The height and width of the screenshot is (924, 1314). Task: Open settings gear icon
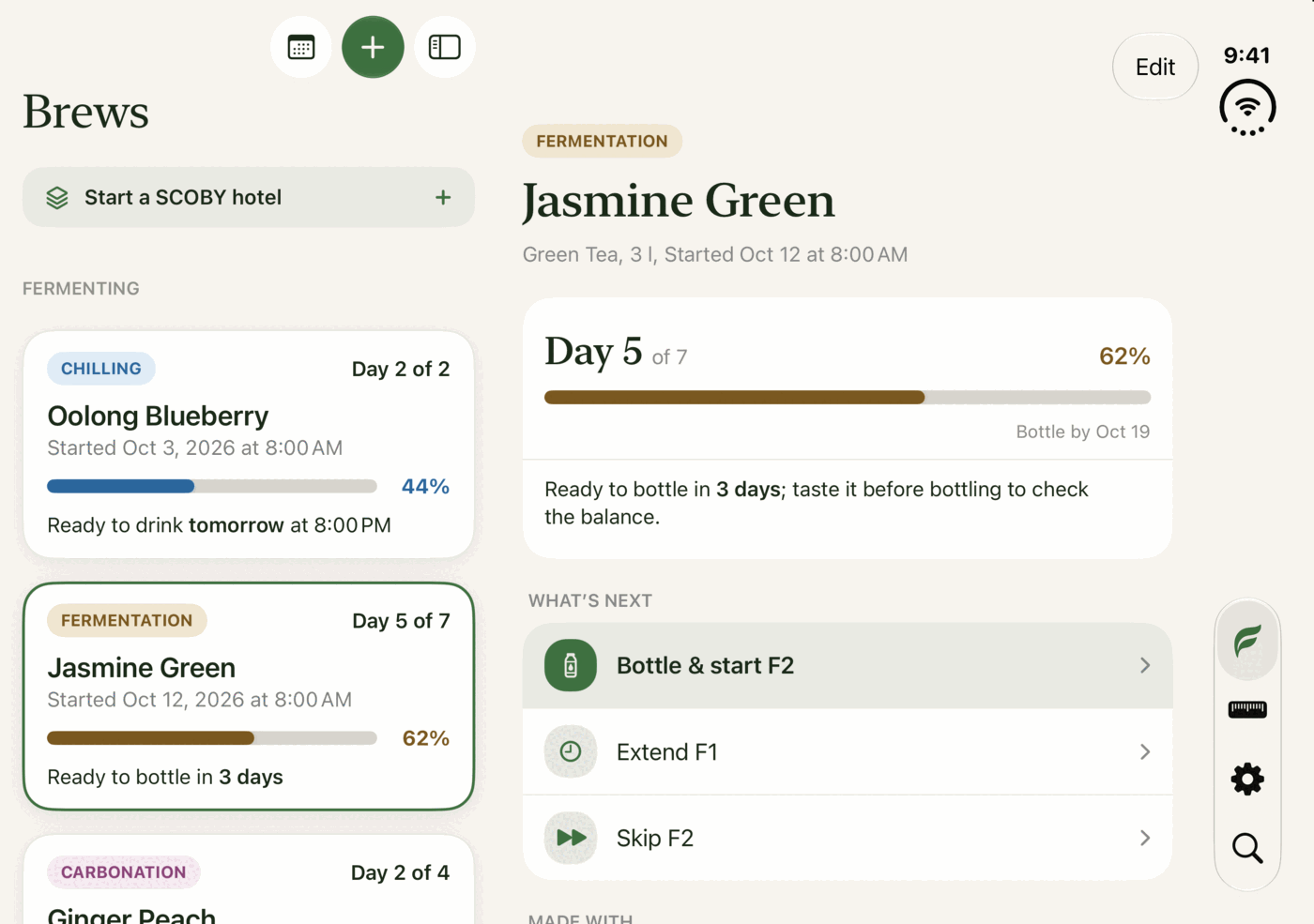(x=1247, y=779)
